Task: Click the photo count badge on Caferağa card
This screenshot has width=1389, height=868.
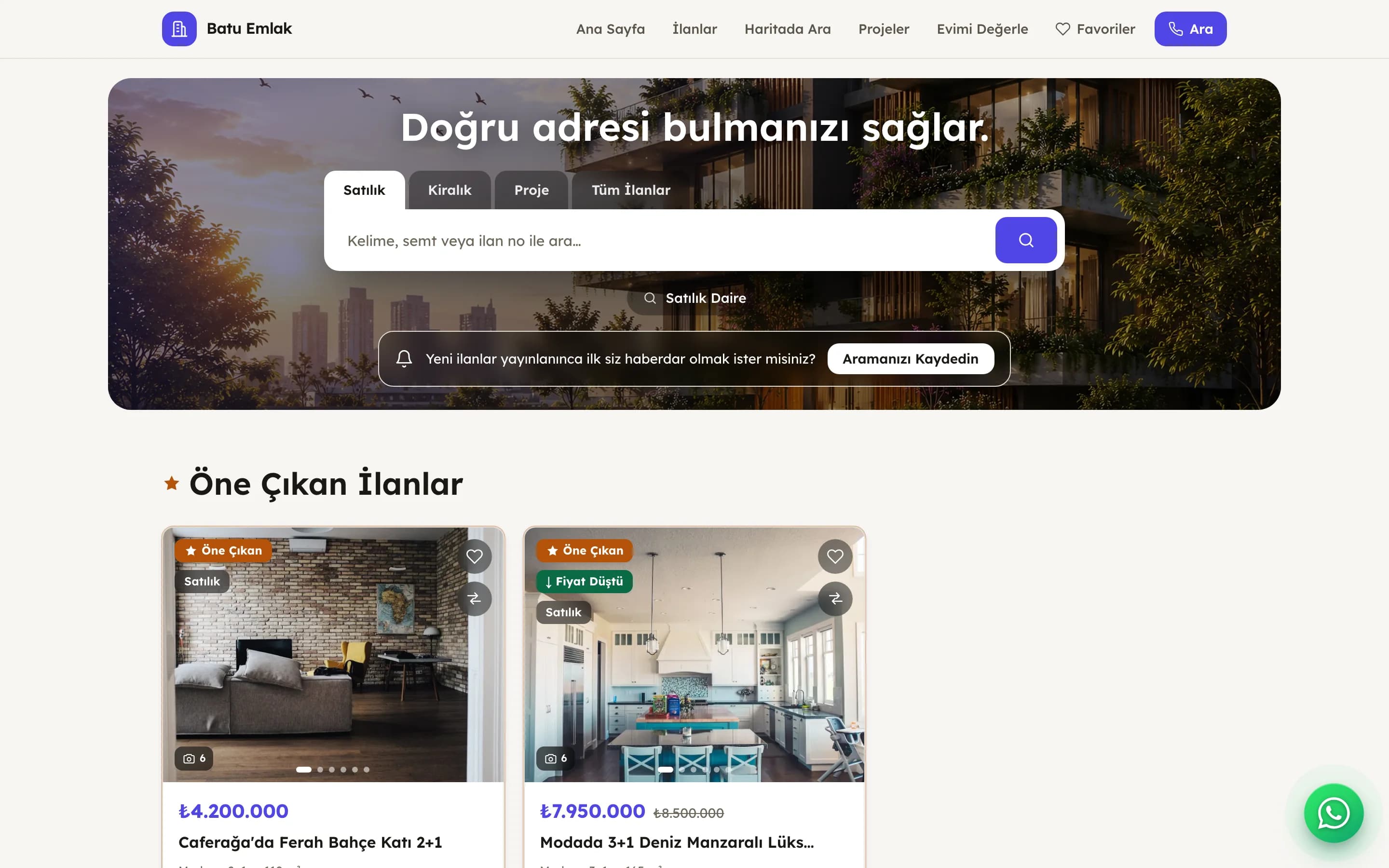Action: coord(194,759)
